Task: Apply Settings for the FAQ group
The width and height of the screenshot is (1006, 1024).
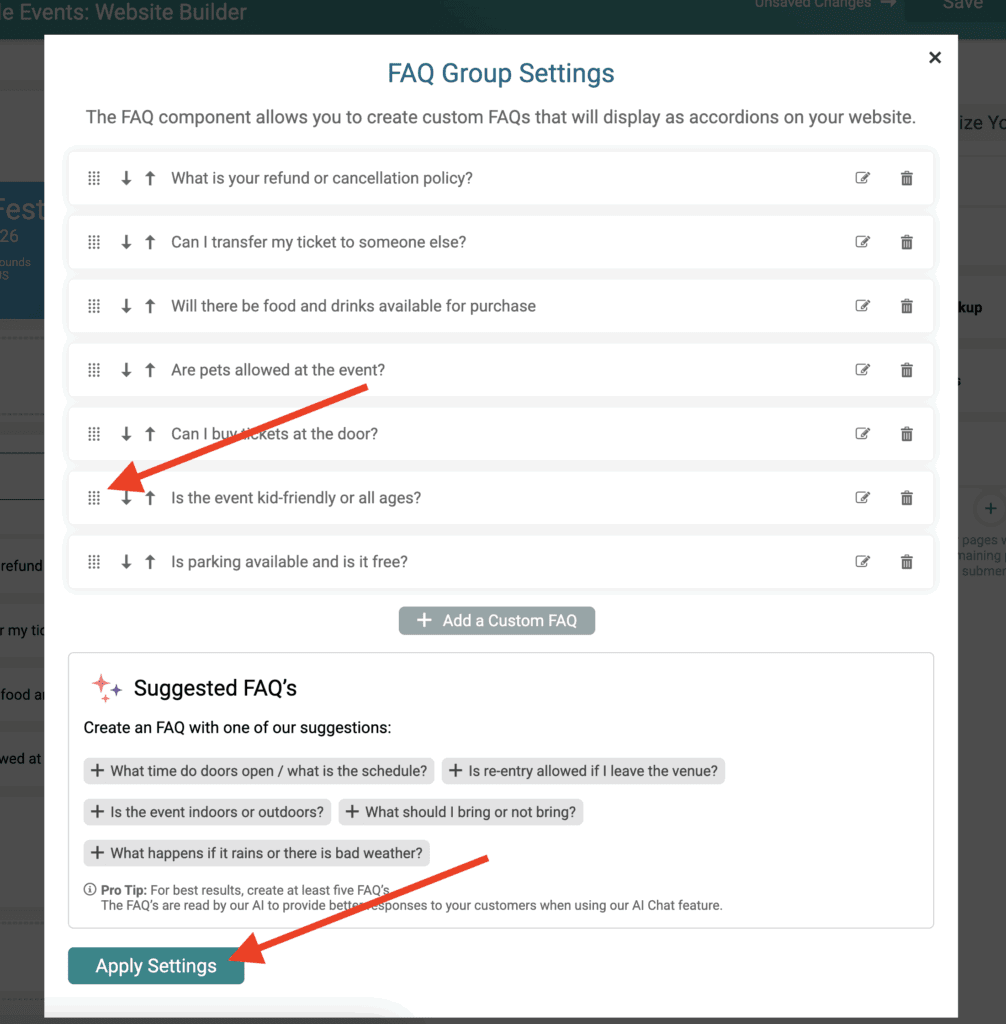Action: click(x=156, y=965)
